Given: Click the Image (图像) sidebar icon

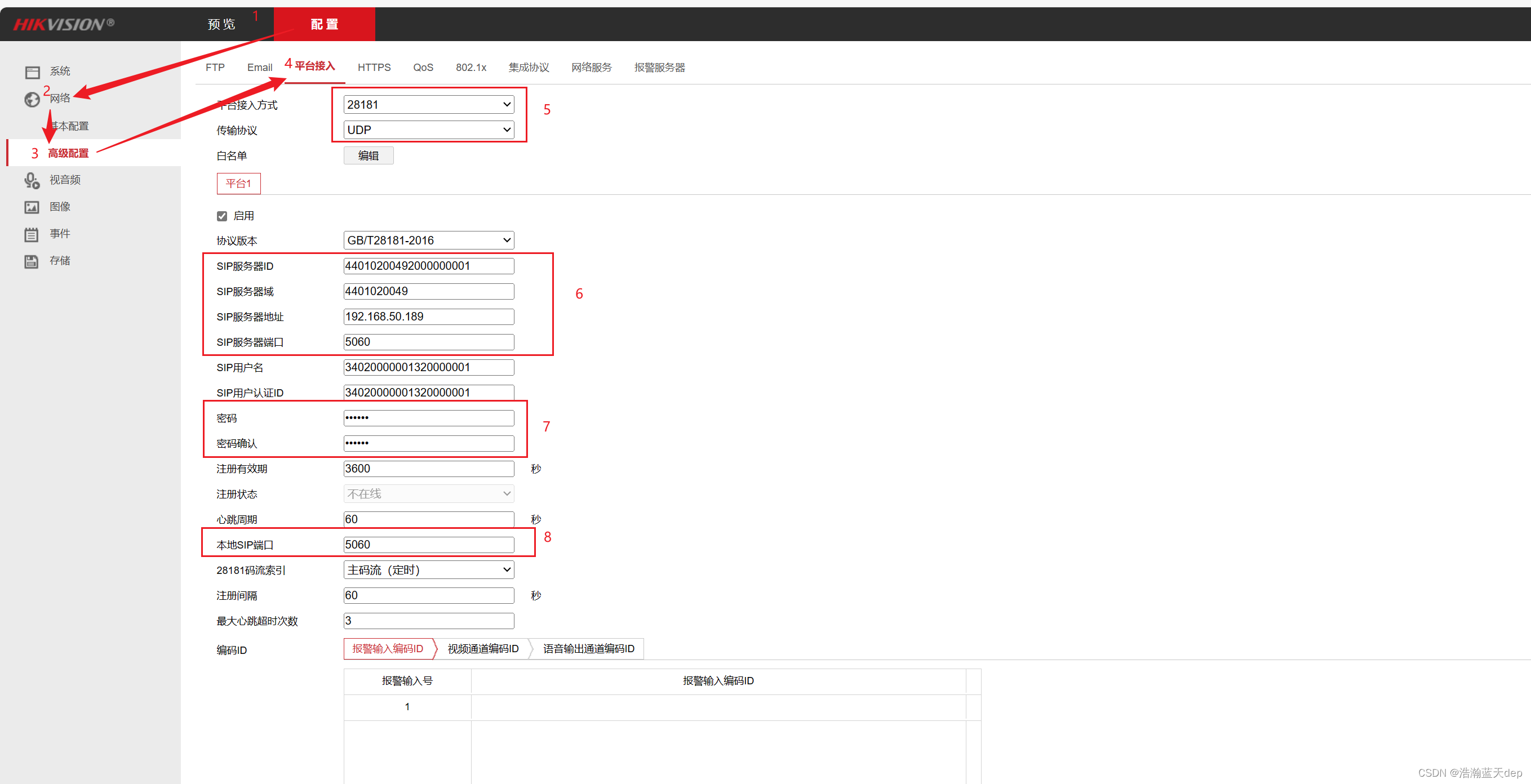Looking at the screenshot, I should [x=32, y=207].
